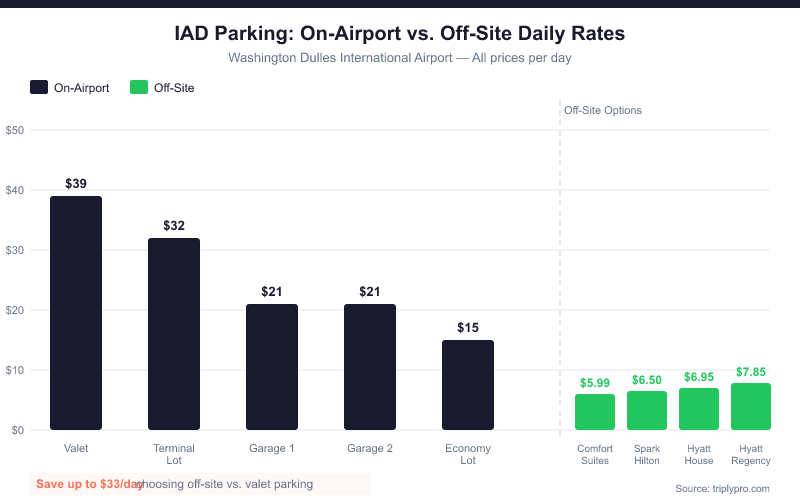Click the $50 y-axis label
800x500 pixels.
15,130
